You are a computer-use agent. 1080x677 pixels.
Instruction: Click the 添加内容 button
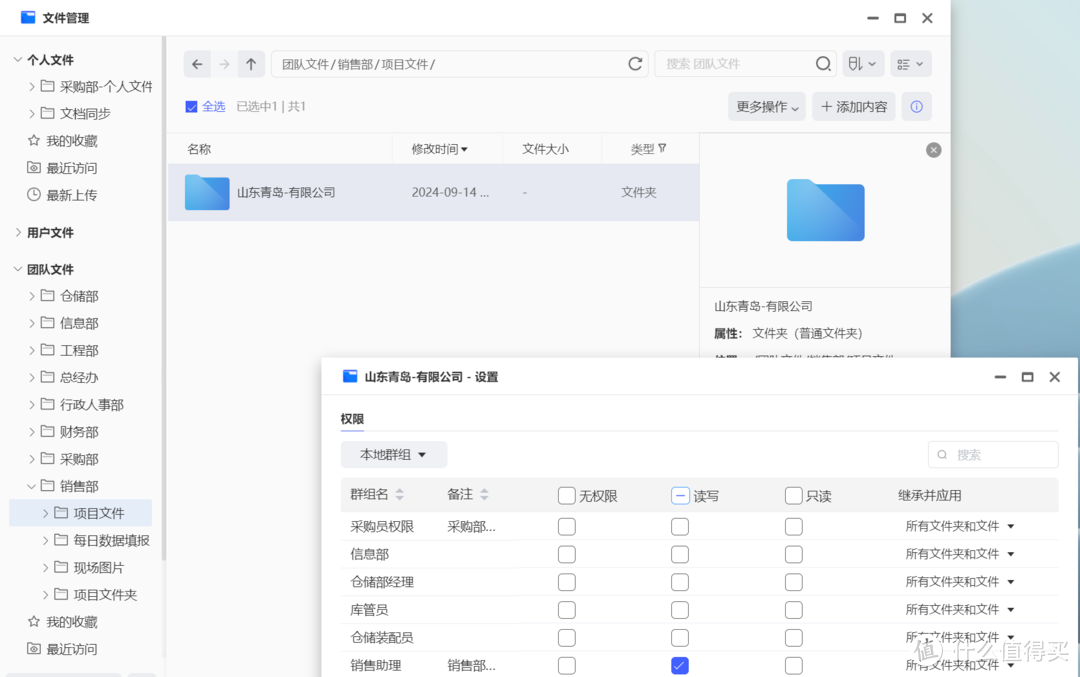coord(854,107)
